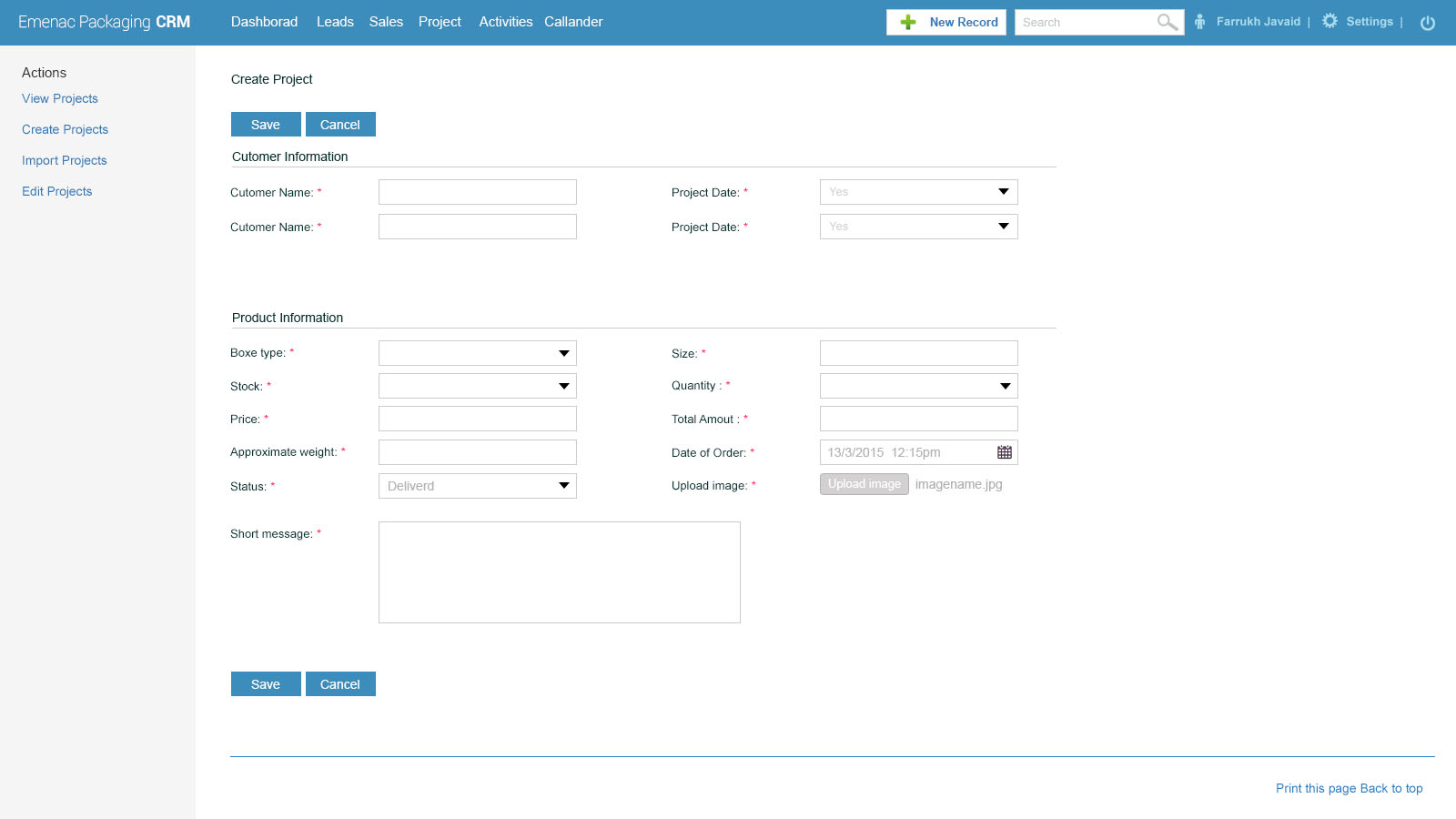
Task: Open View Projects in sidebar
Action: tap(60, 98)
